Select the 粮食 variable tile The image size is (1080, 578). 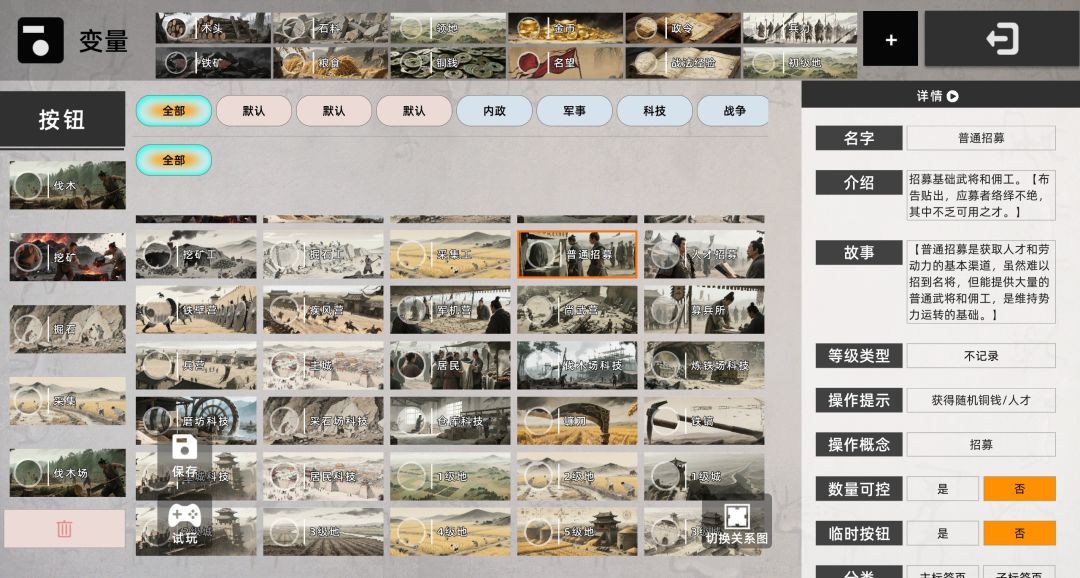(331, 63)
